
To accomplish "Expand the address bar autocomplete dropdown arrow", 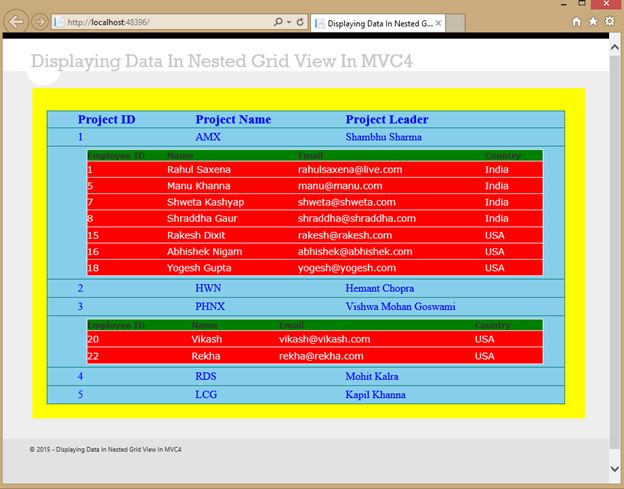I will tap(289, 22).
